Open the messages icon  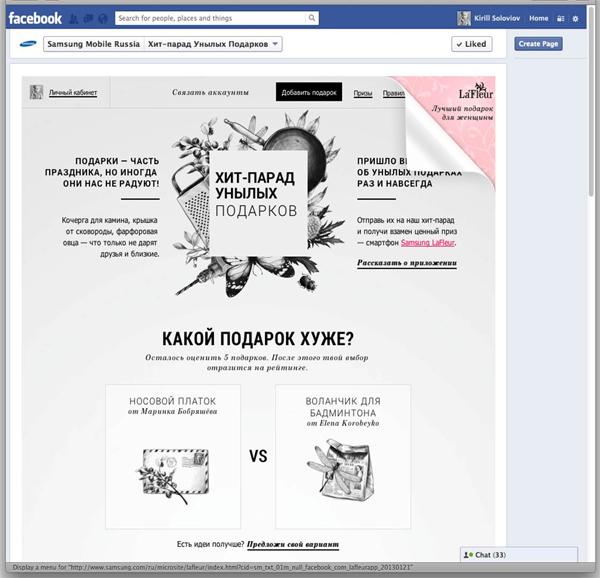click(89, 18)
